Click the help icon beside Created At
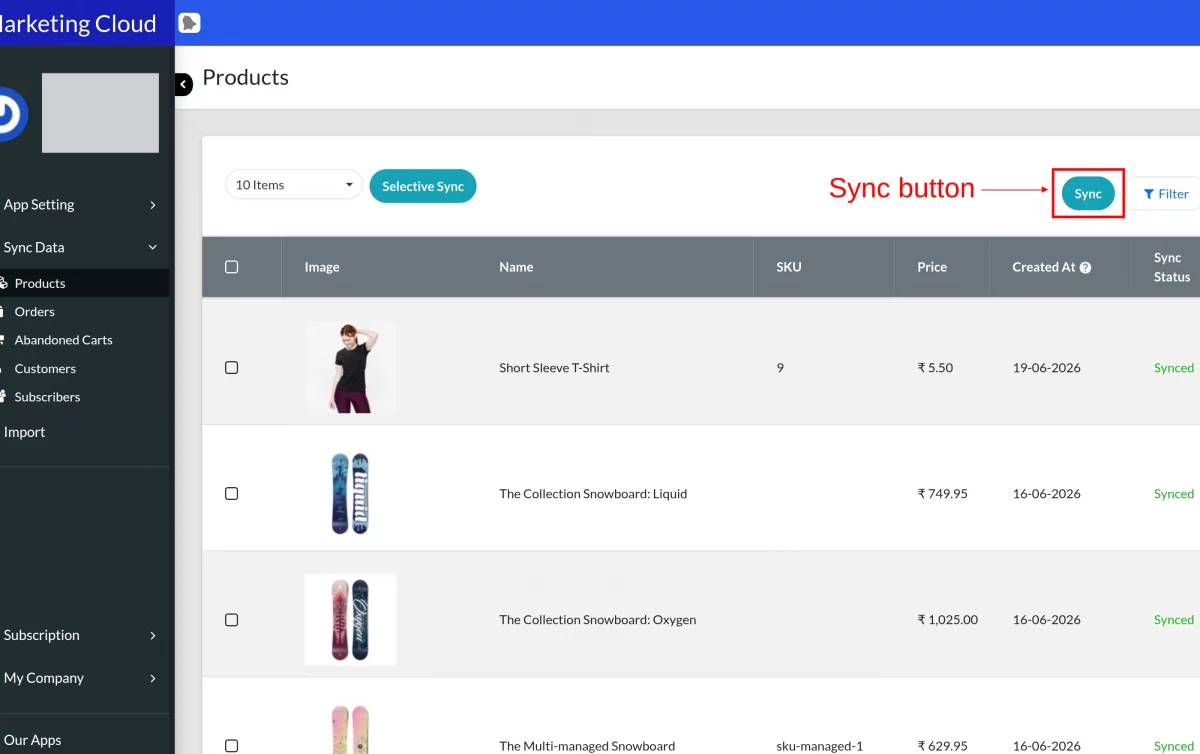This screenshot has height=754, width=1200. [1085, 268]
